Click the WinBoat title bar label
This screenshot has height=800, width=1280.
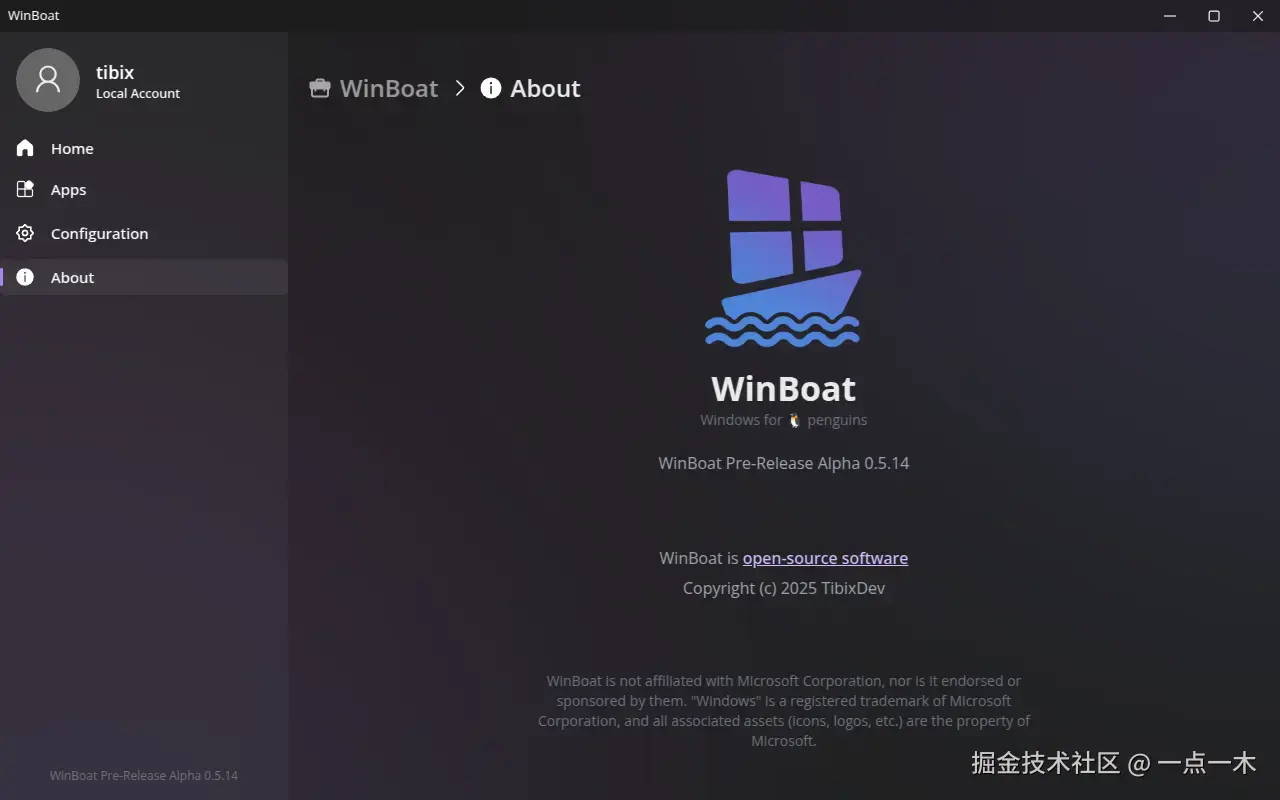pos(33,15)
